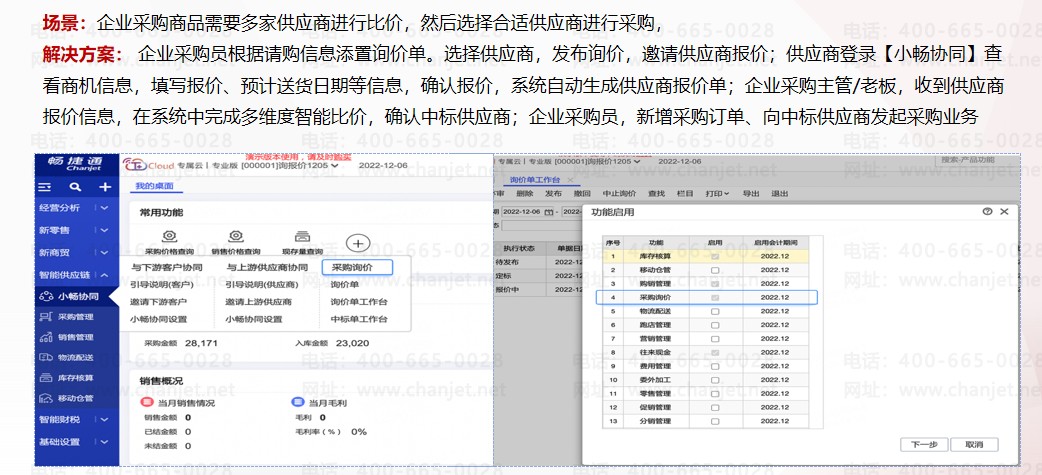This screenshot has height=475, width=1042.
Task: Launch the 销售价格查询 shortcut icon
Action: (x=235, y=236)
